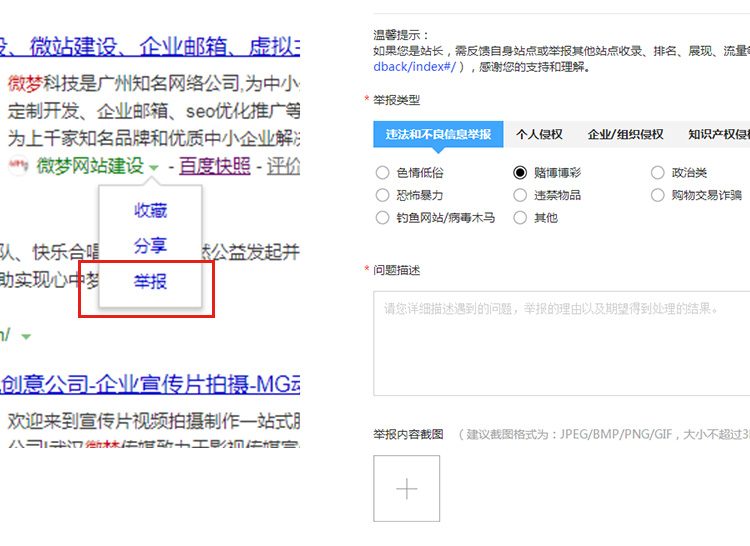Click into the 问题描述 text area
750x546 pixels.
coord(560,343)
